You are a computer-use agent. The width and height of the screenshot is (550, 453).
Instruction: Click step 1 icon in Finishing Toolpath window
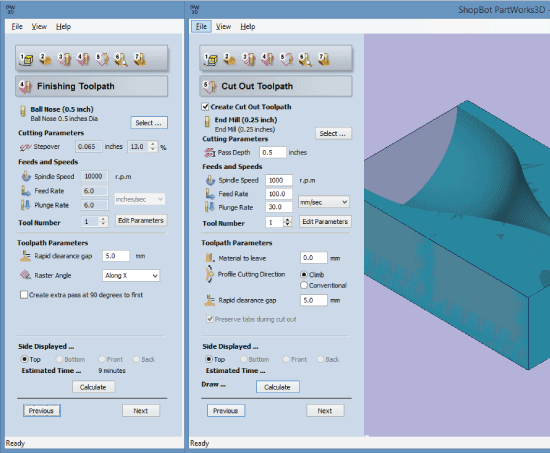(27, 59)
